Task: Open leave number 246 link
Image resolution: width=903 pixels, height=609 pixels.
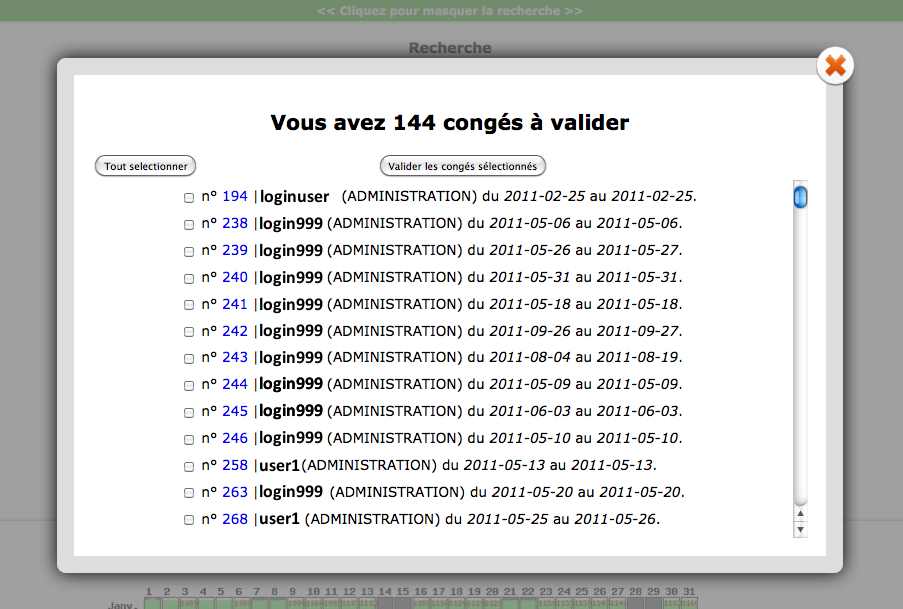Action: click(x=234, y=438)
